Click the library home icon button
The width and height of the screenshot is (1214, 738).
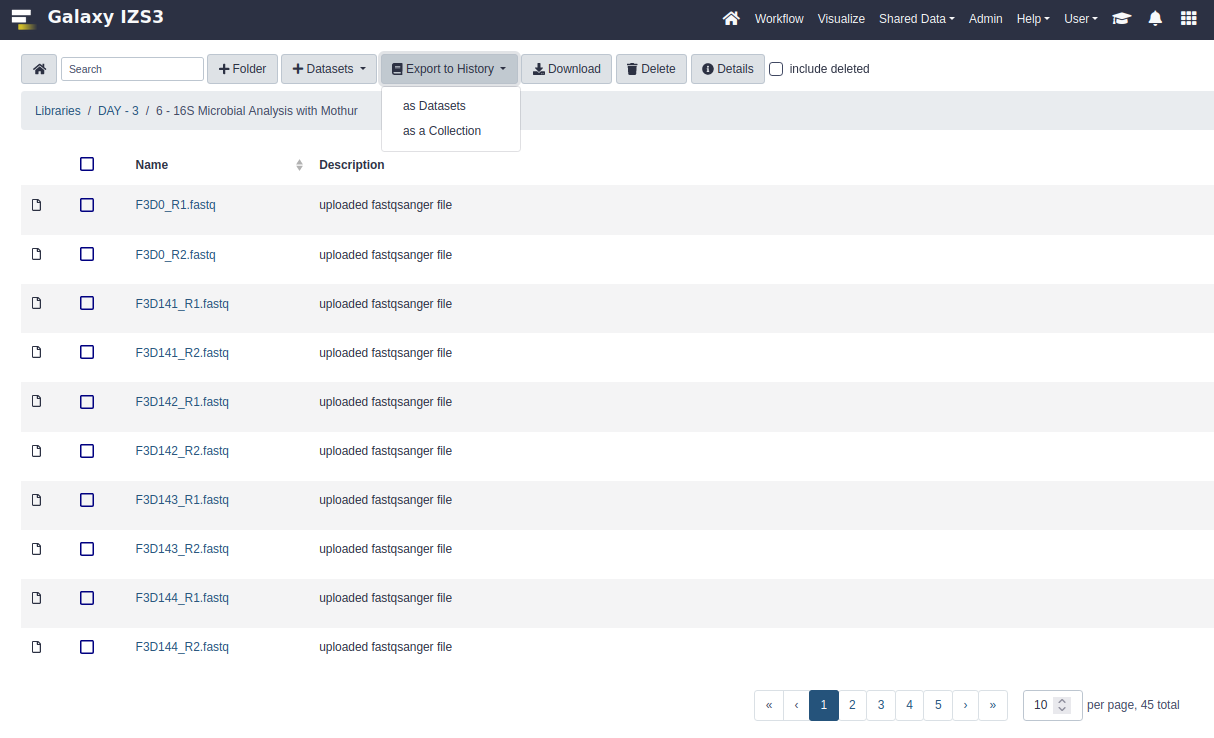[x=39, y=69]
